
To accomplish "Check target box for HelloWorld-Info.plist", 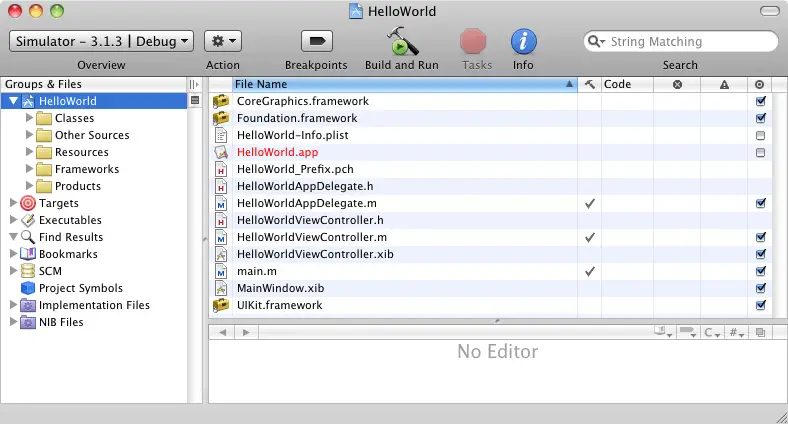I will click(760, 136).
